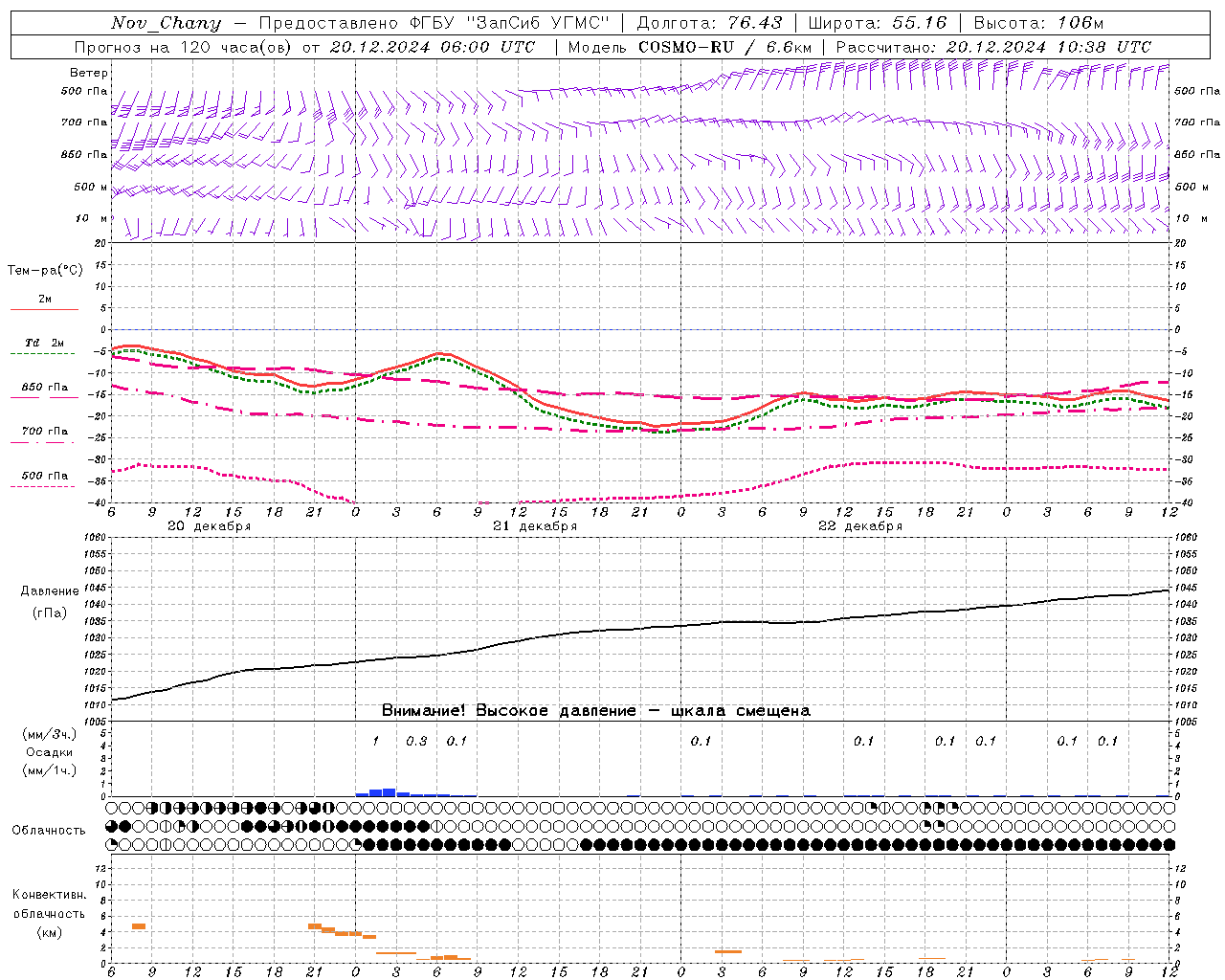Click "Предоставлено ФГБУ ЗапСиб УГМС" provider text
This screenshot has width=1225, height=980.
[434, 23]
